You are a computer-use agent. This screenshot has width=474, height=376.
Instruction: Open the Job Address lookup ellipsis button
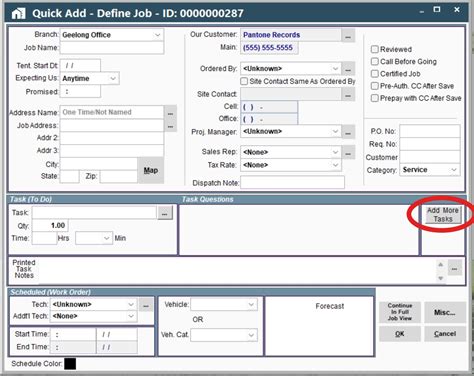click(x=170, y=126)
